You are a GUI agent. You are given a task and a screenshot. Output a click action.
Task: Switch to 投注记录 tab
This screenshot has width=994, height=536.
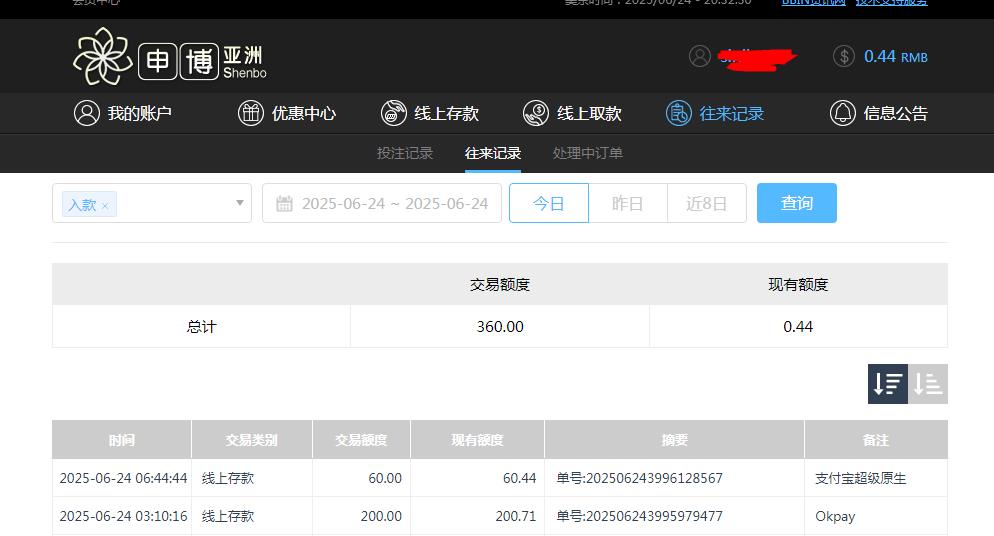coord(404,153)
